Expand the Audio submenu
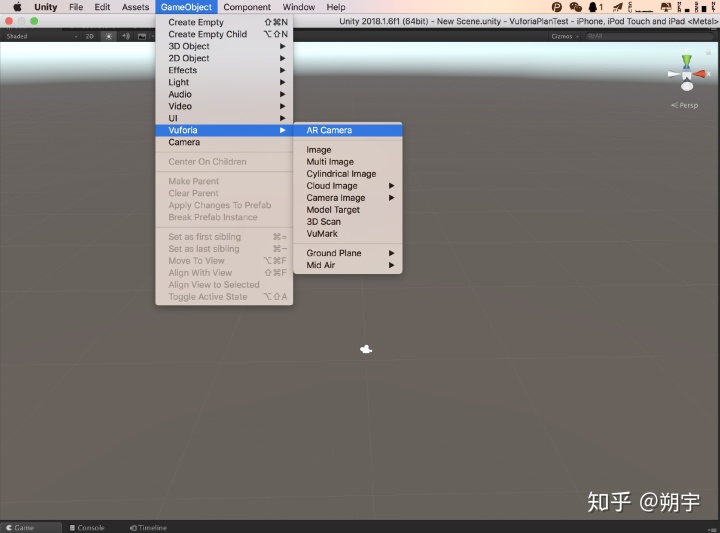The image size is (720, 533). point(224,94)
